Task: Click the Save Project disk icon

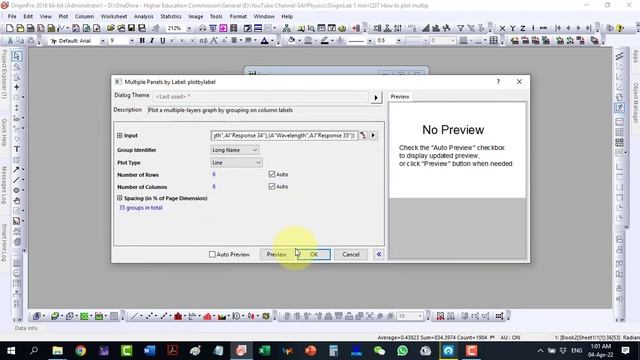Action: pos(131,28)
